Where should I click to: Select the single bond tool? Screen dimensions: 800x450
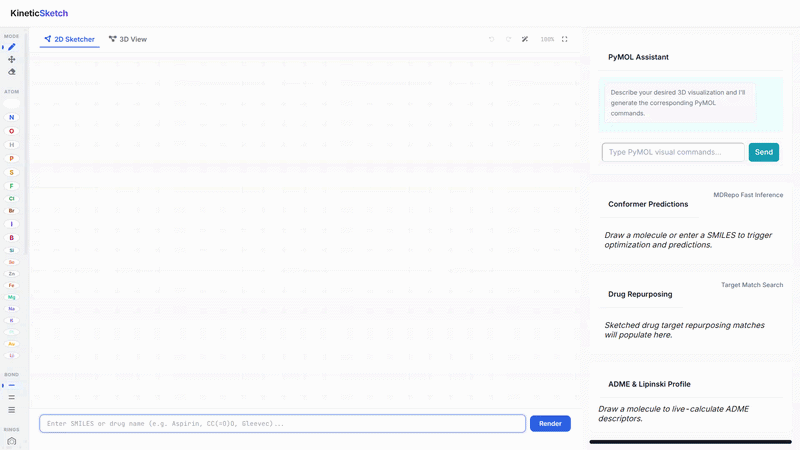(12, 385)
